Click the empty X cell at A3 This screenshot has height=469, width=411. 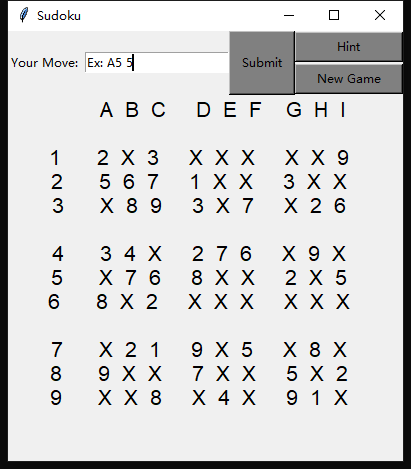tap(107, 206)
